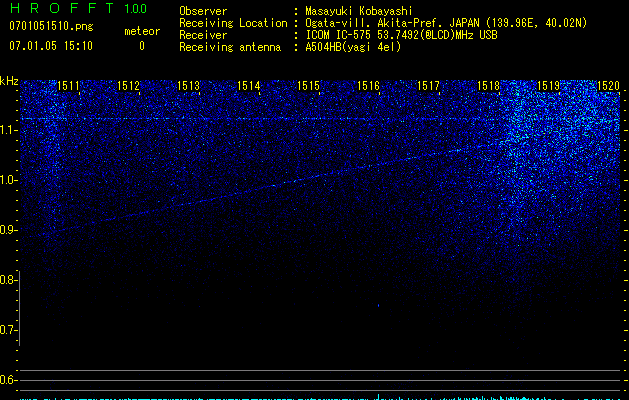Click the 1520 time marker
629x400 pixels.
(x=609, y=85)
